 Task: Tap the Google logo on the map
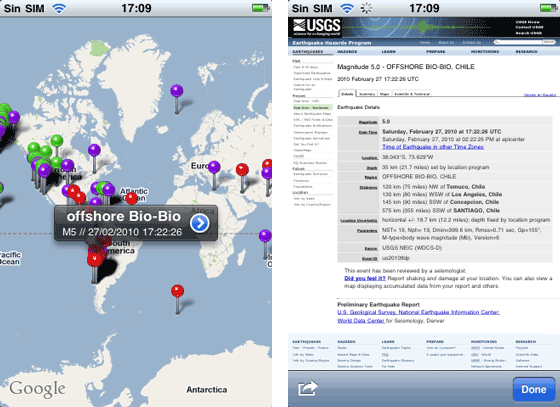coord(38,389)
